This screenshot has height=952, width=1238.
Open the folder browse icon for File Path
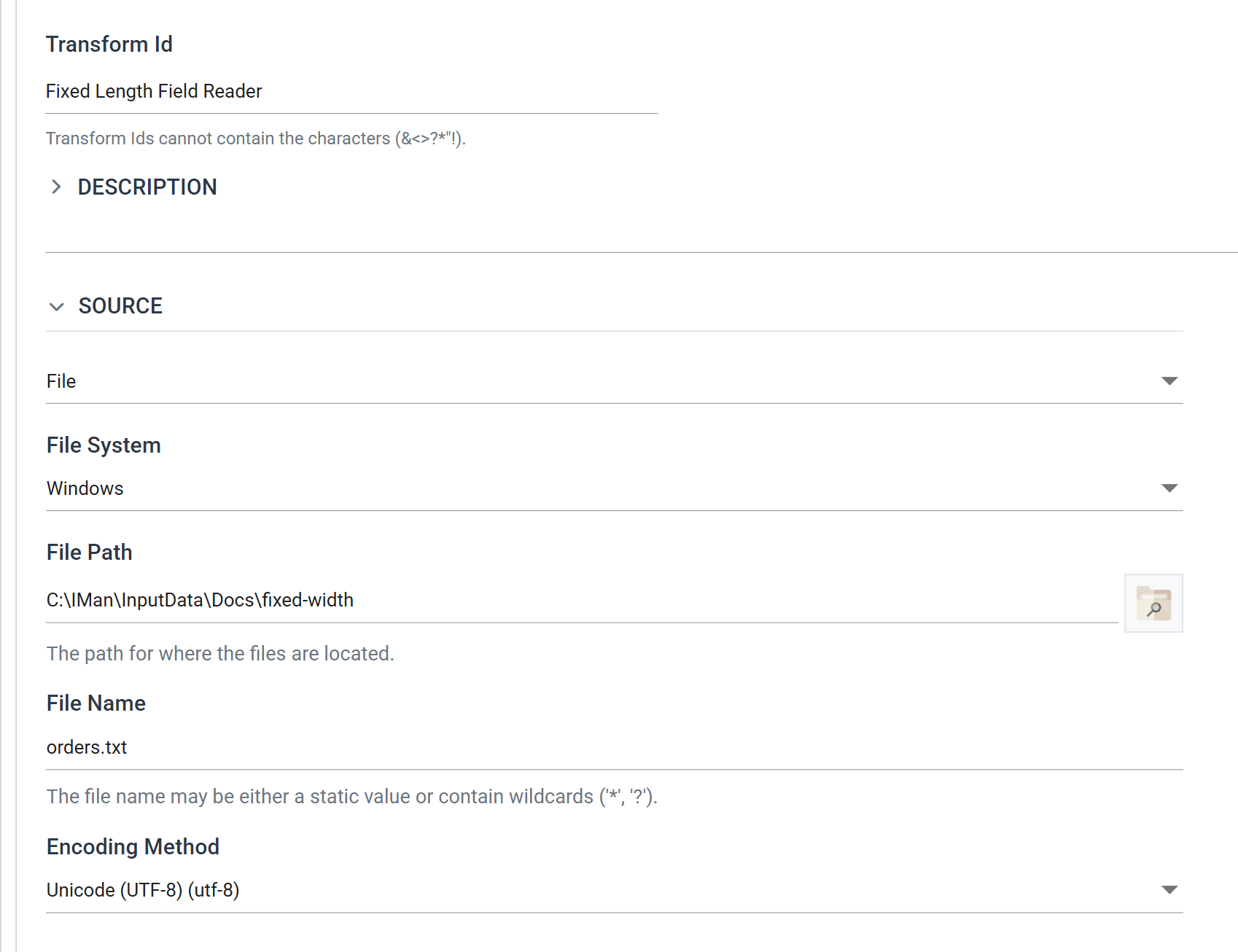tap(1153, 603)
